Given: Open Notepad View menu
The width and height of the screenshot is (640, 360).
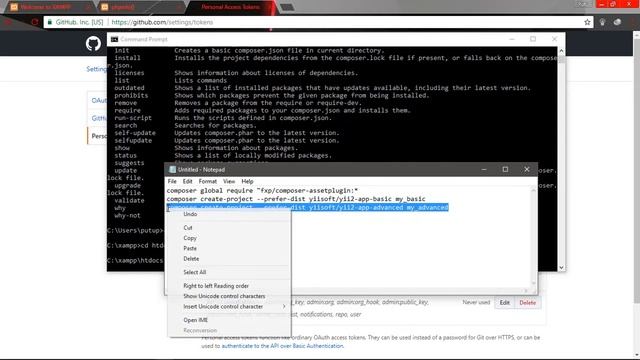Looking at the screenshot, I should click(229, 181).
